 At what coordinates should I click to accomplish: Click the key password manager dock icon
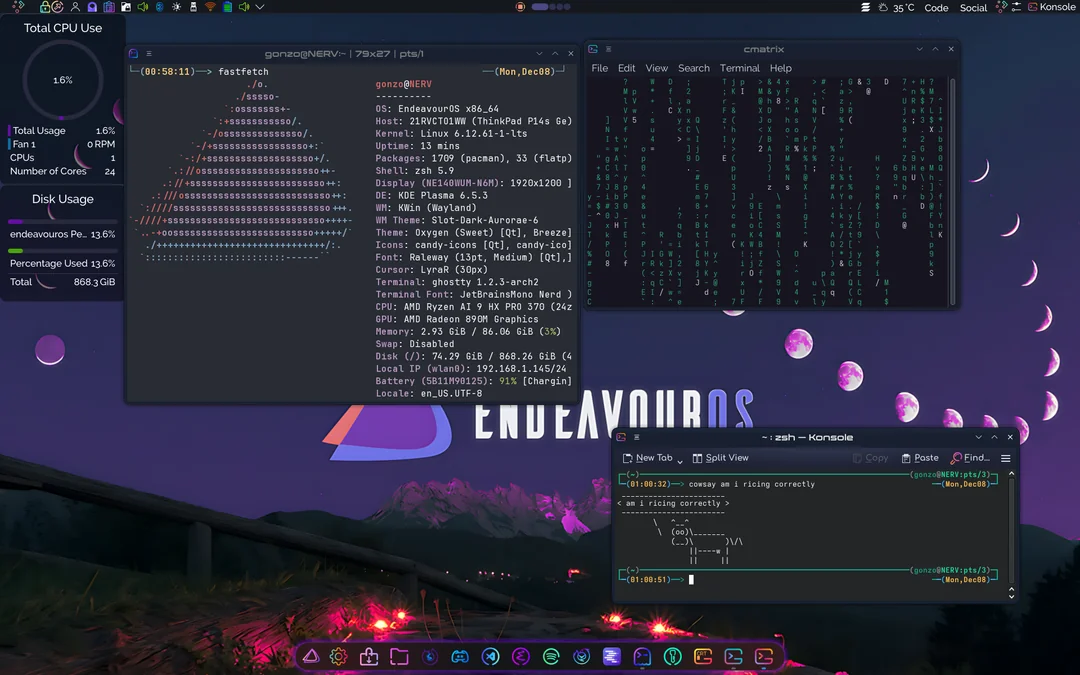[673, 657]
